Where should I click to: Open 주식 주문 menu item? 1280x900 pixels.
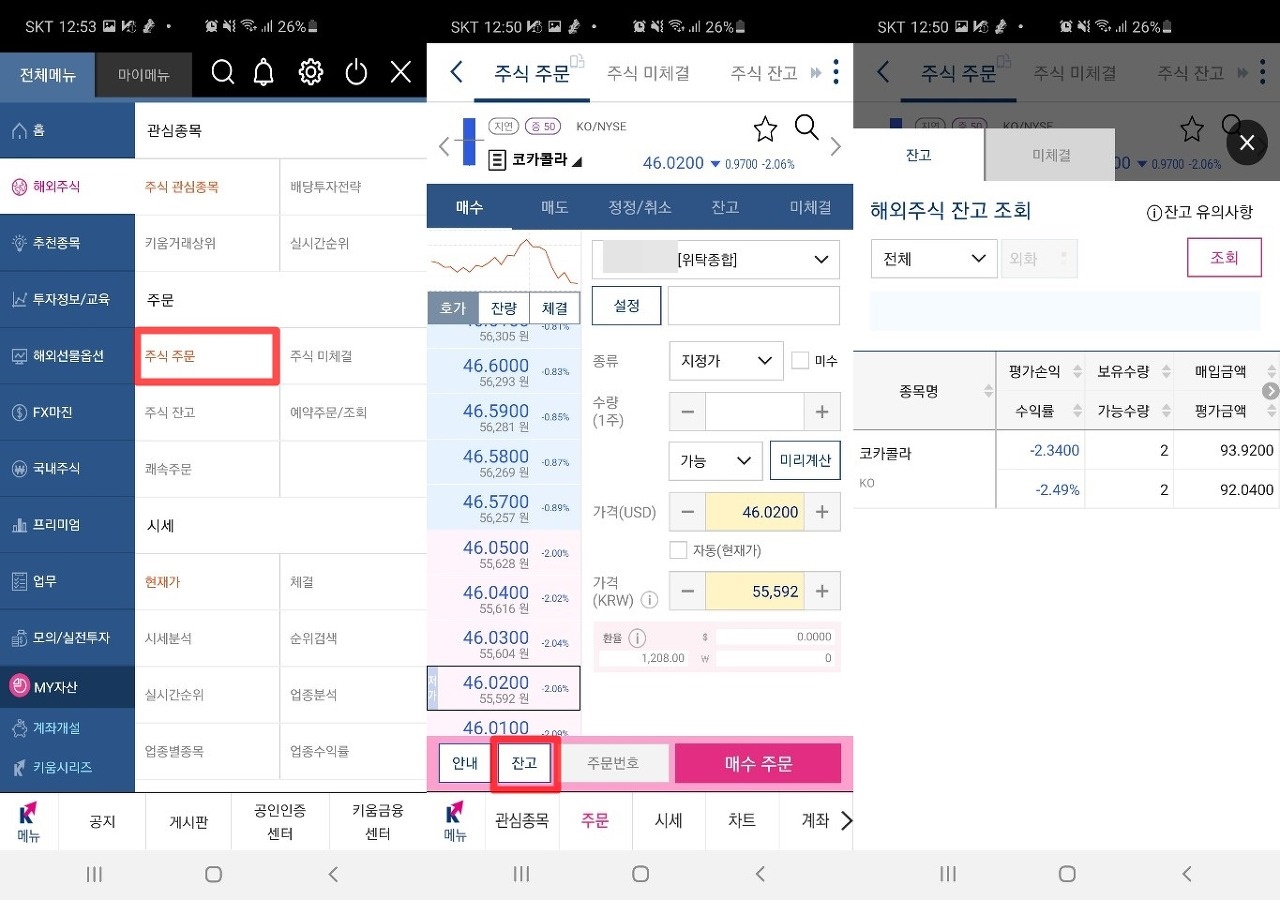(207, 355)
